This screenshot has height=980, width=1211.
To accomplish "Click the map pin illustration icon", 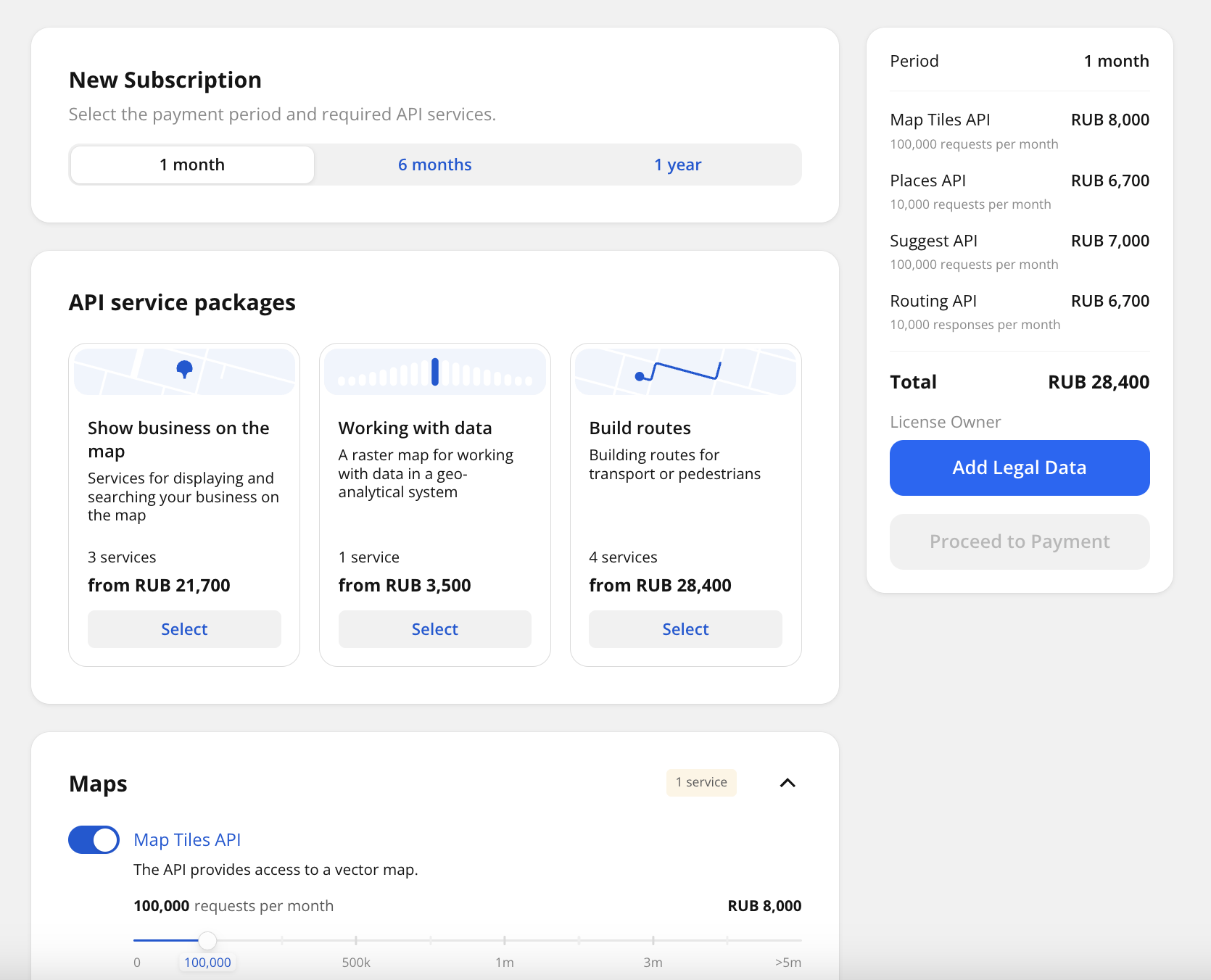I will 184,370.
